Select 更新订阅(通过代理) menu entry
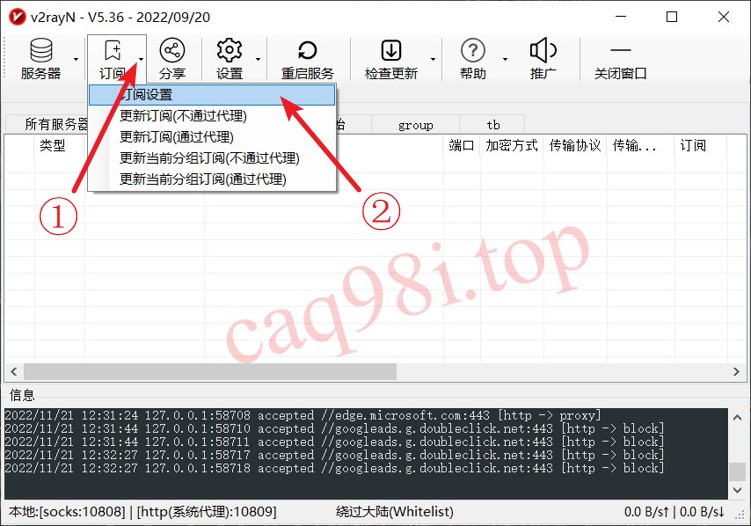 [212, 137]
